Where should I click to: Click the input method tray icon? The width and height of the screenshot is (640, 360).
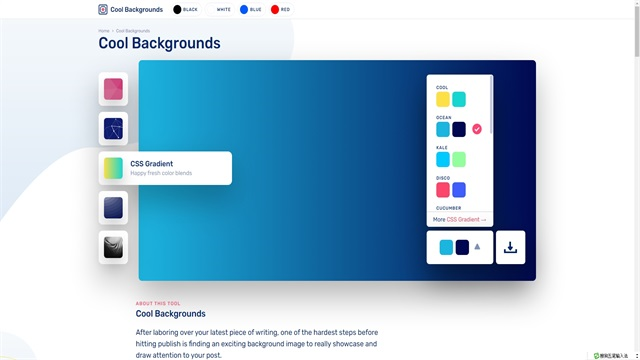click(596, 356)
